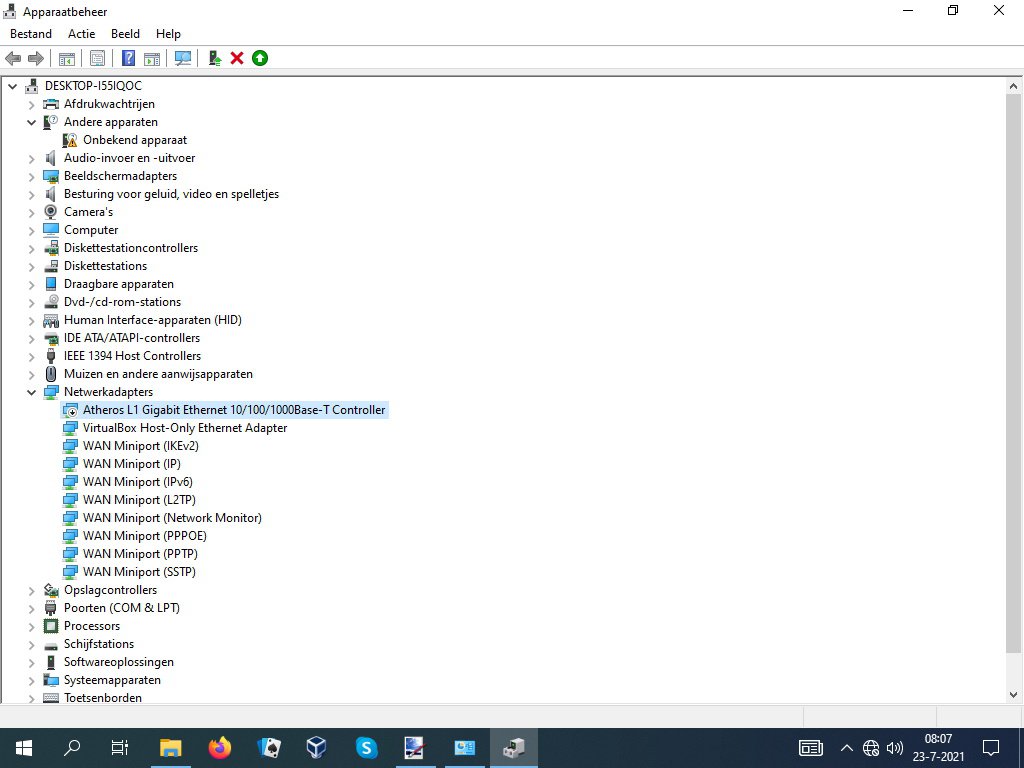The height and width of the screenshot is (768, 1024).
Task: Open Skype from the taskbar
Action: (366, 748)
